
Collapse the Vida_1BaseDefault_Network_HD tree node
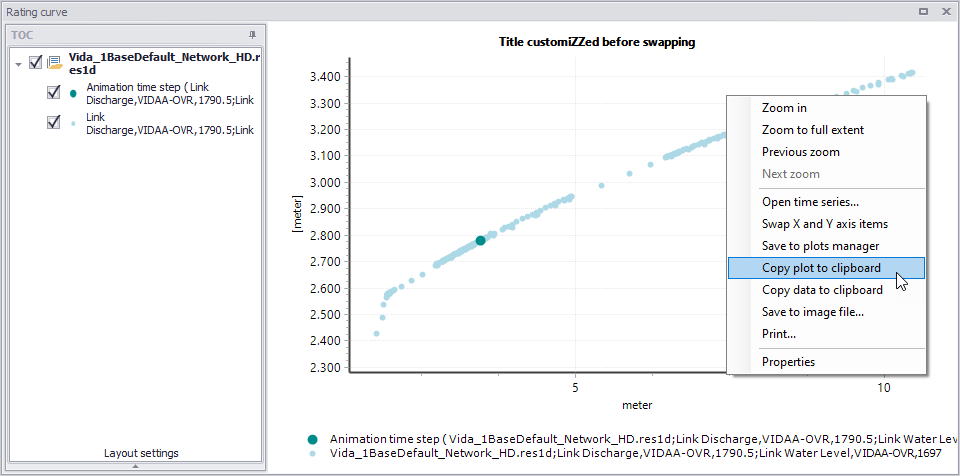(x=18, y=64)
